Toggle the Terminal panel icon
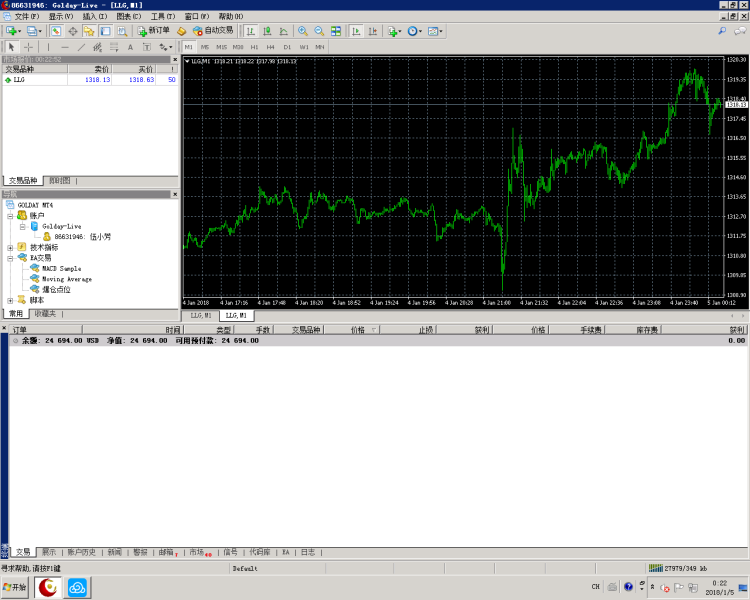The height and width of the screenshot is (600, 750). click(x=105, y=31)
